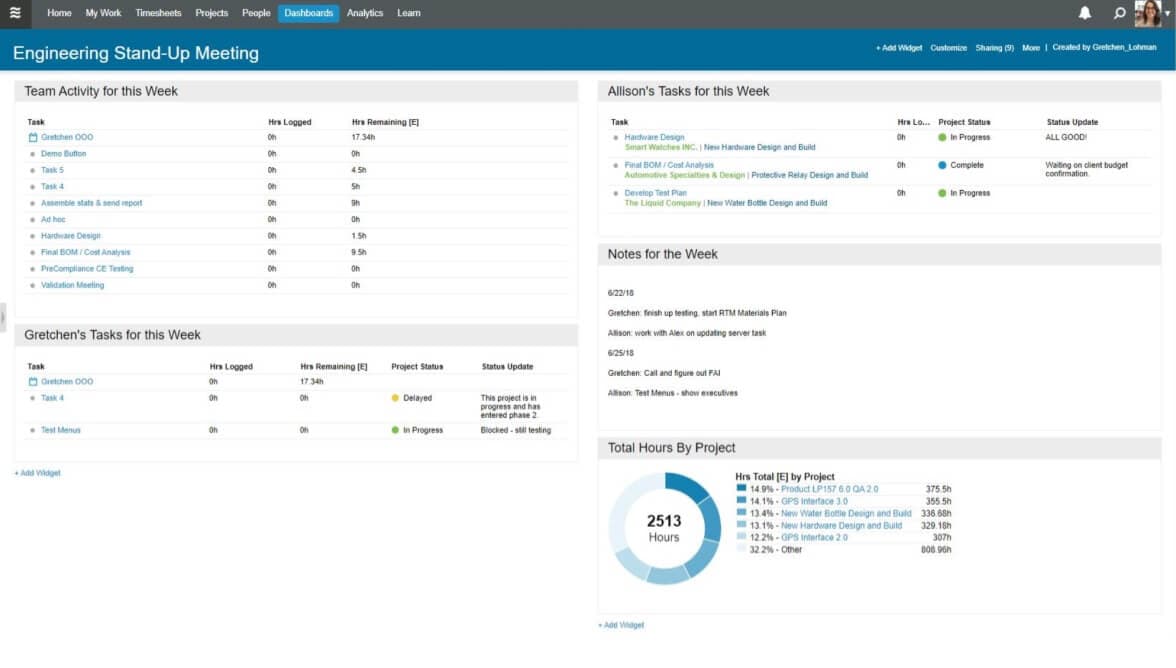
Task: Open the Ad hoc task
Action: pyautogui.click(x=52, y=220)
